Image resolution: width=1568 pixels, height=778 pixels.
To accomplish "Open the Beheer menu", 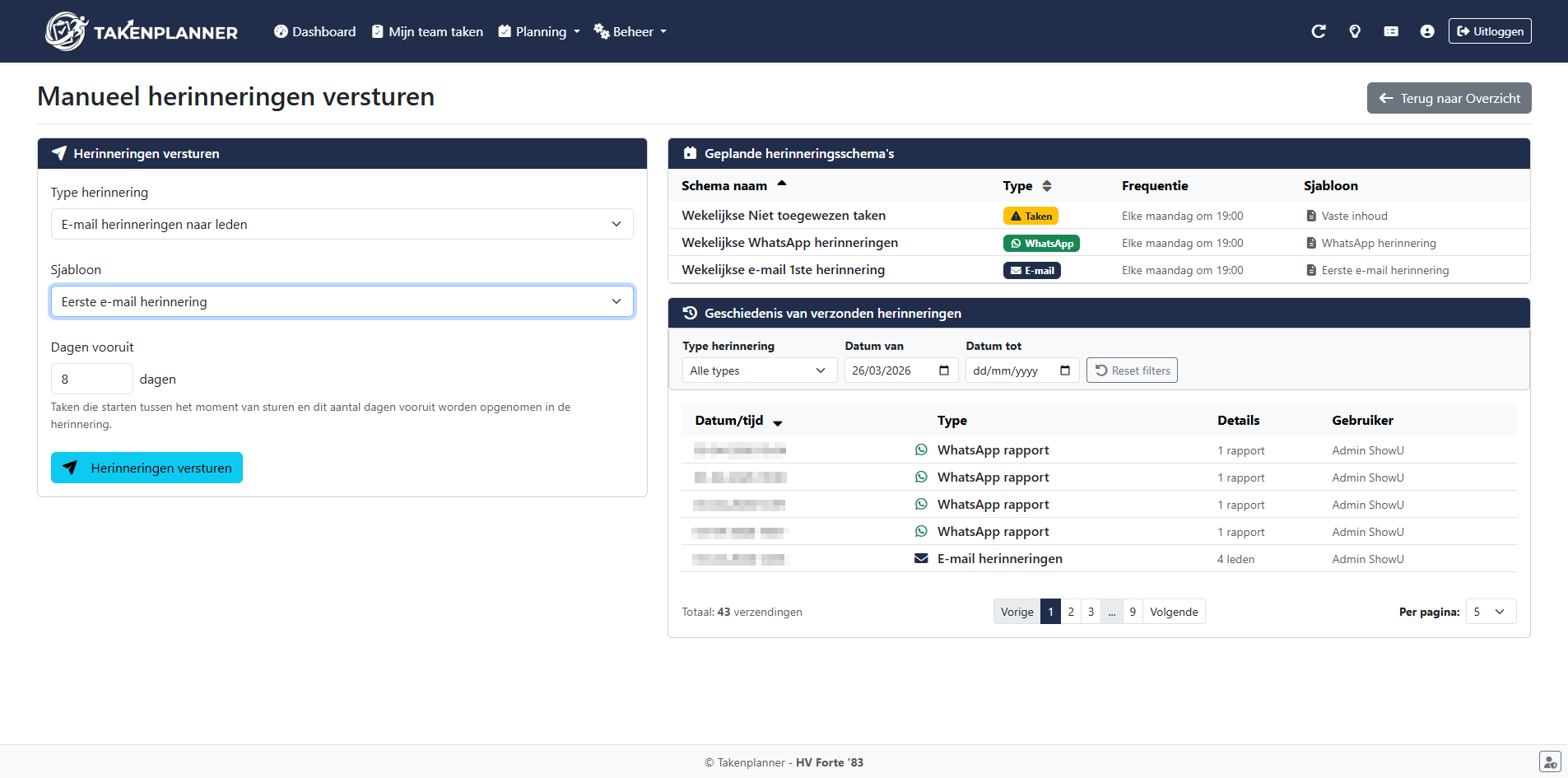I will (x=630, y=31).
